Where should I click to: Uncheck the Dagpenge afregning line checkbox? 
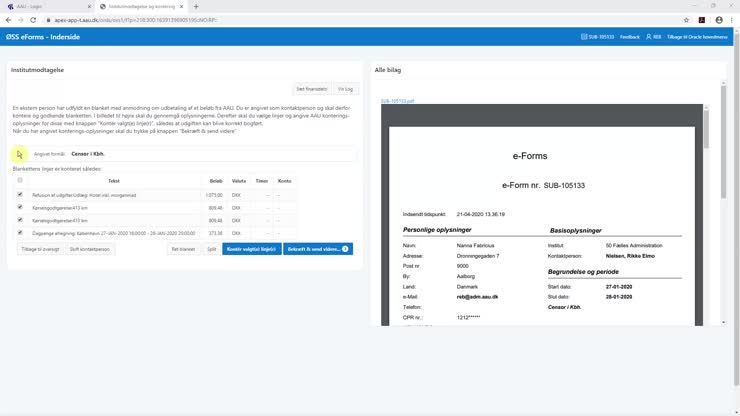20,232
